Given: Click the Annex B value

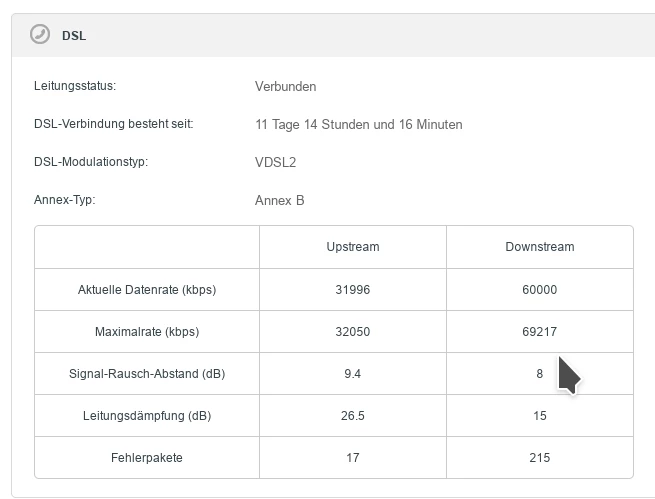Looking at the screenshot, I should 279,200.
